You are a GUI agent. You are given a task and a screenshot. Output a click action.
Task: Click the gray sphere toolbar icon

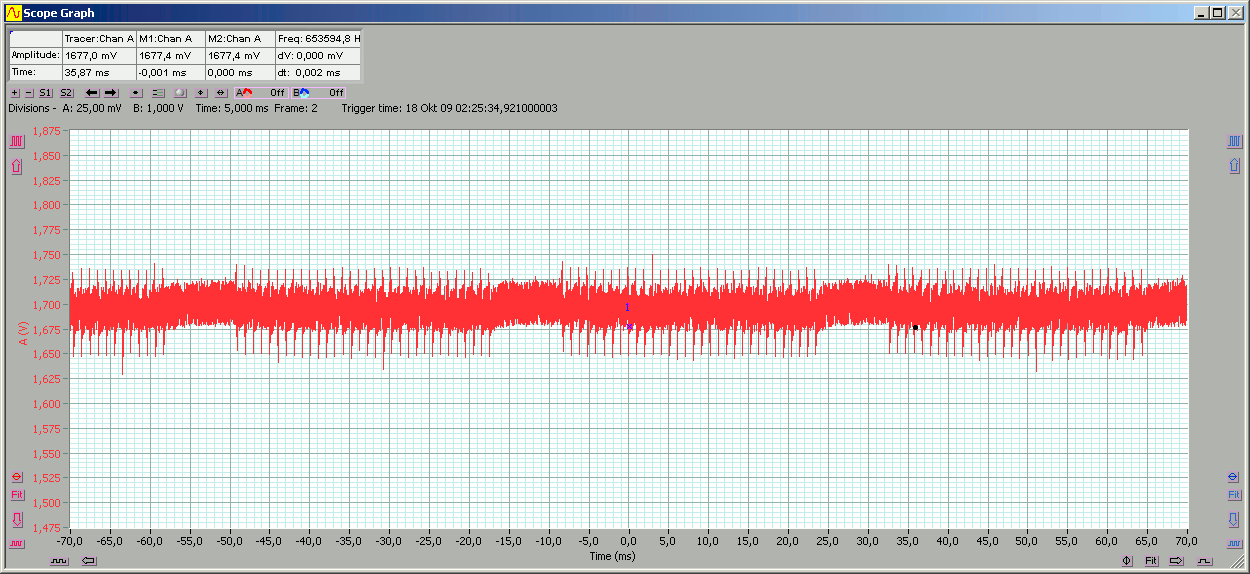point(180,92)
